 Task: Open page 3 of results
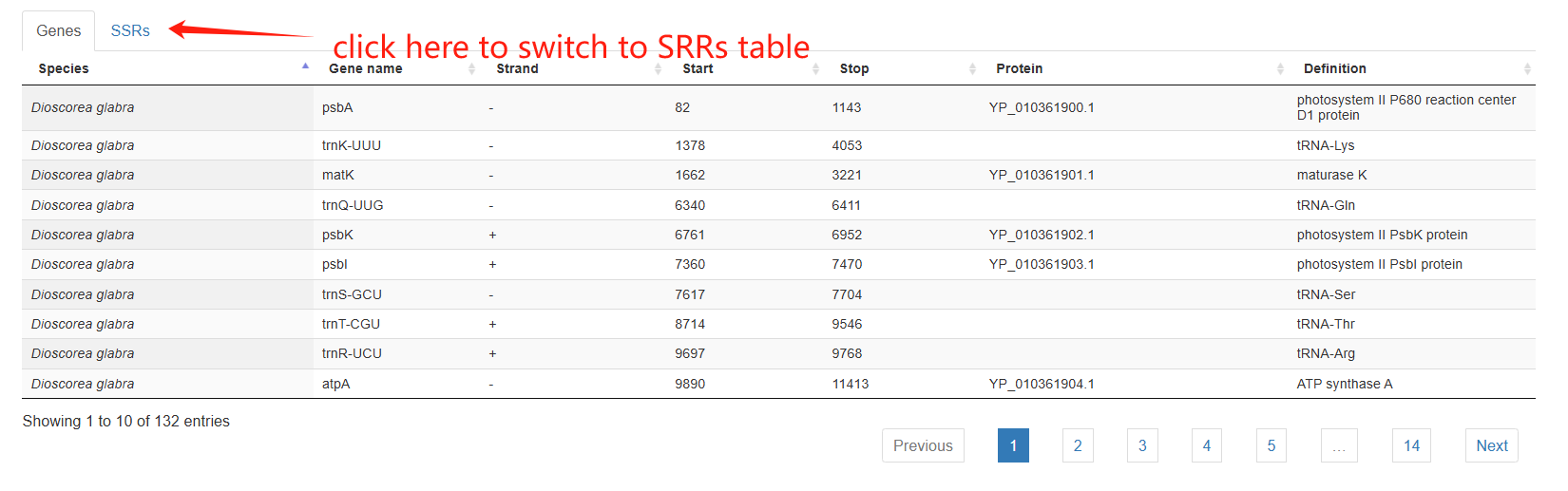(1142, 445)
